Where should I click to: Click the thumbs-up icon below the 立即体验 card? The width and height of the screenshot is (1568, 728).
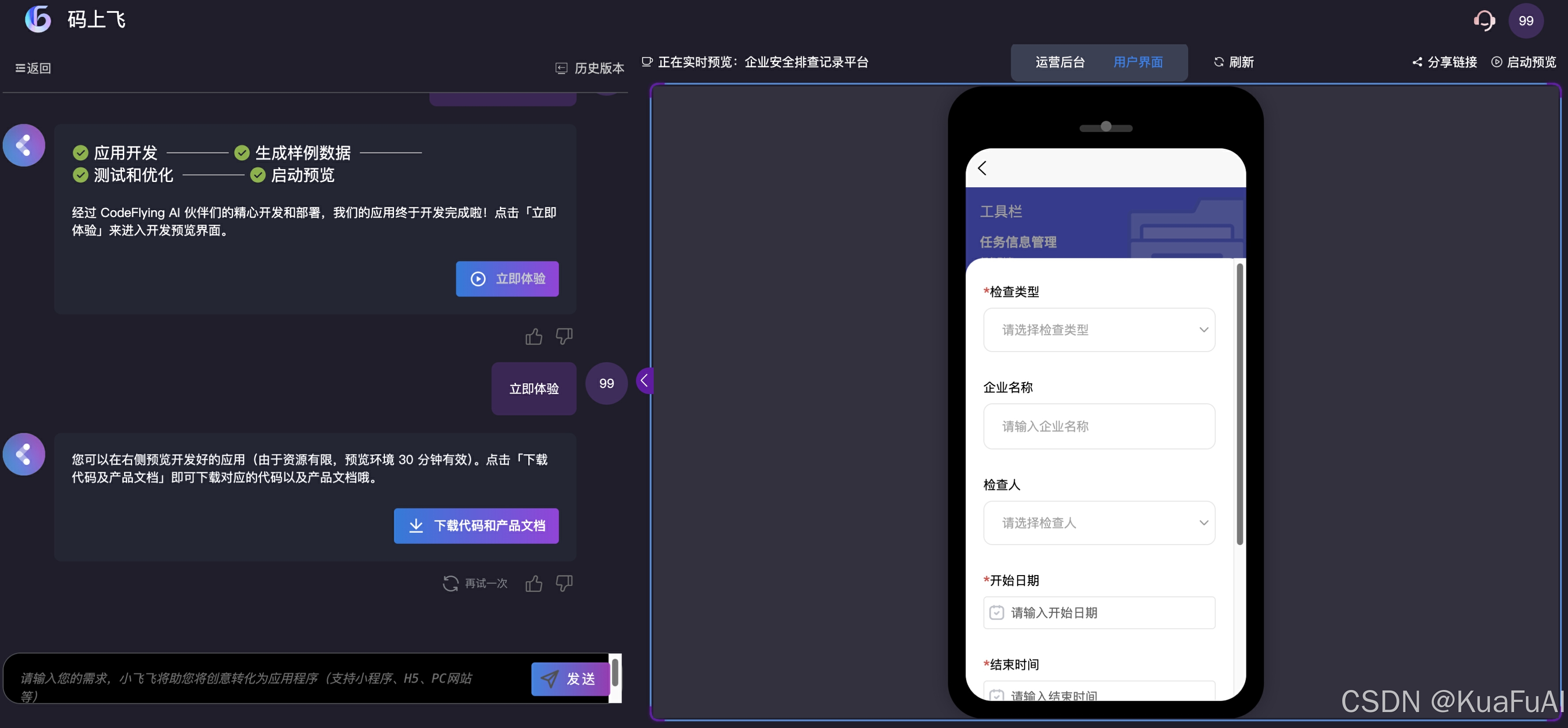coord(534,336)
